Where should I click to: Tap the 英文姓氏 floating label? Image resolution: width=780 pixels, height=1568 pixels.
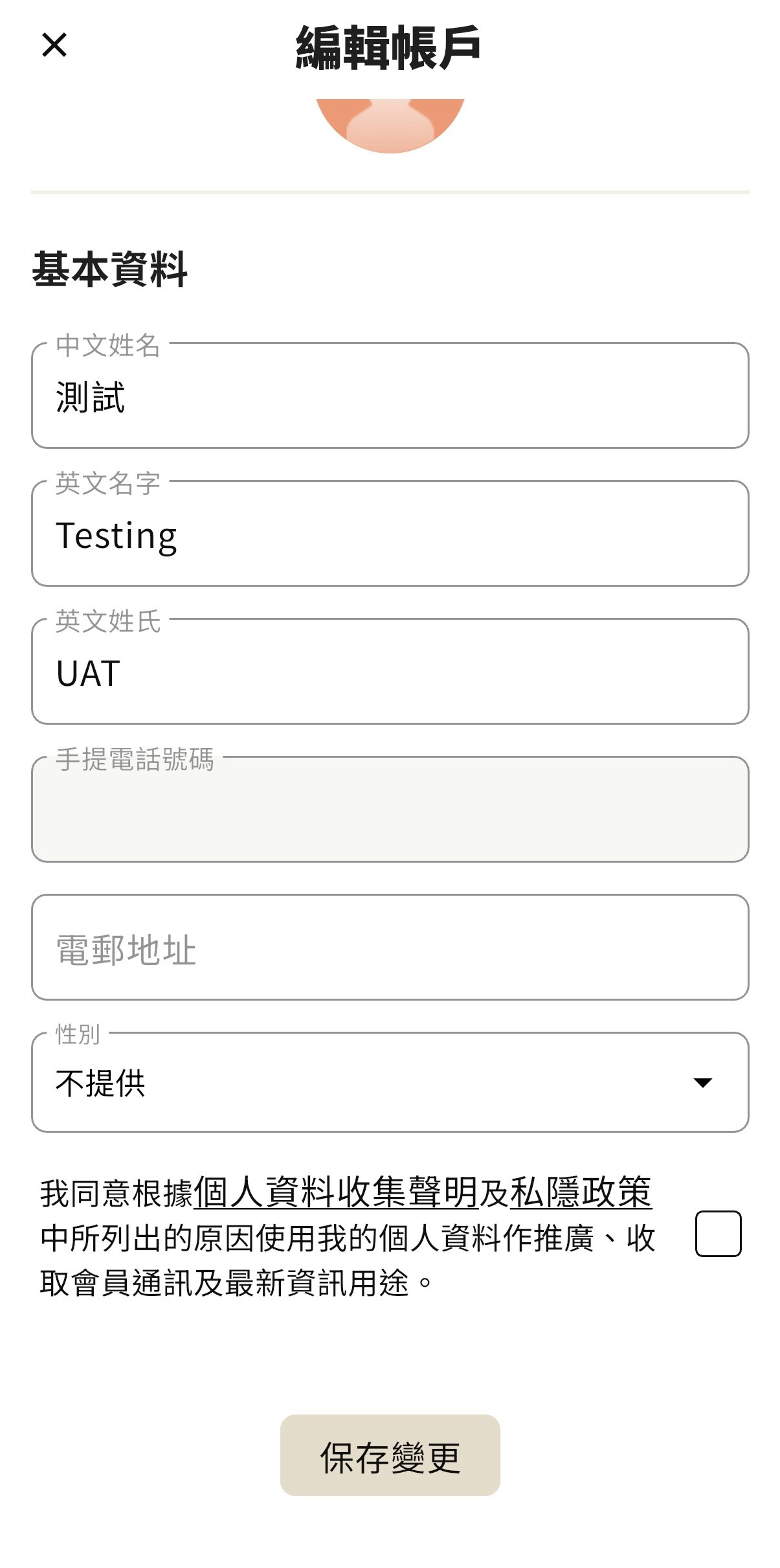point(107,621)
